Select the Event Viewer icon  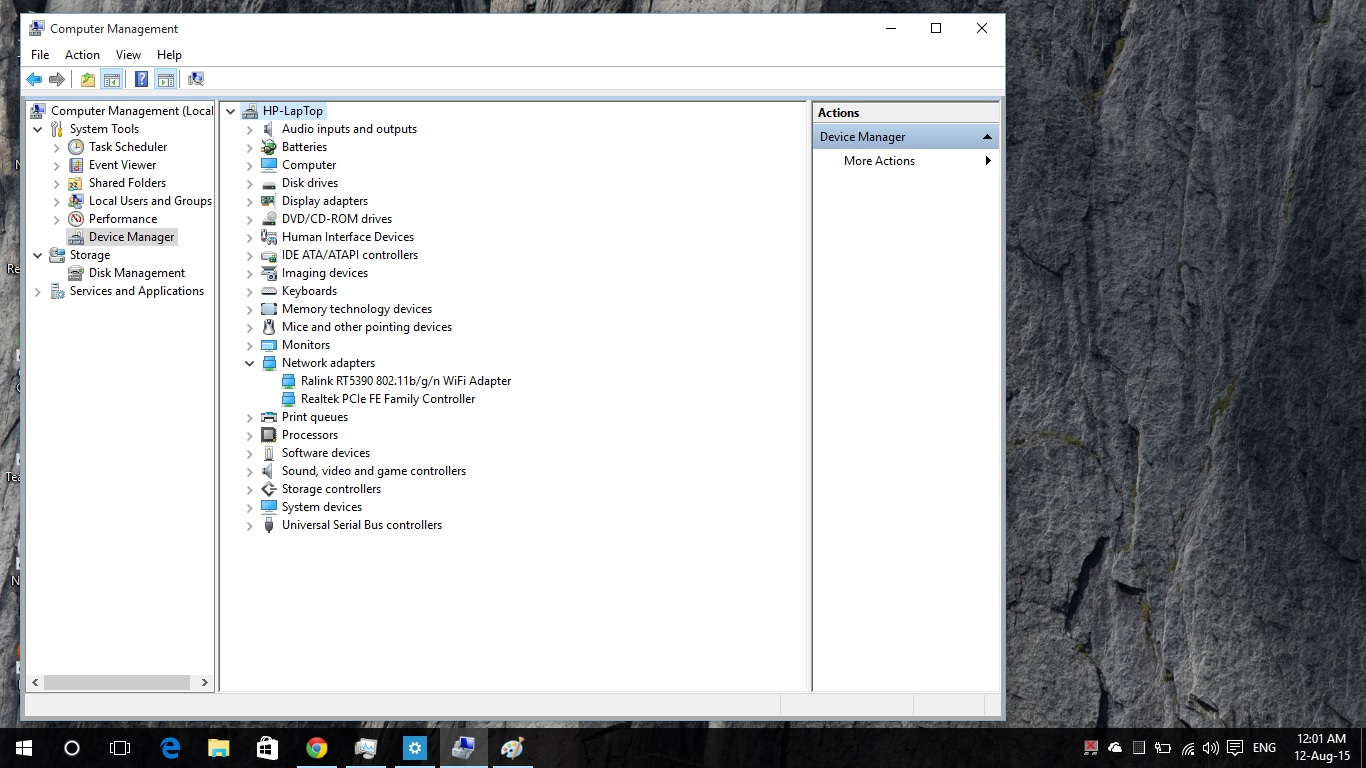click(x=76, y=165)
